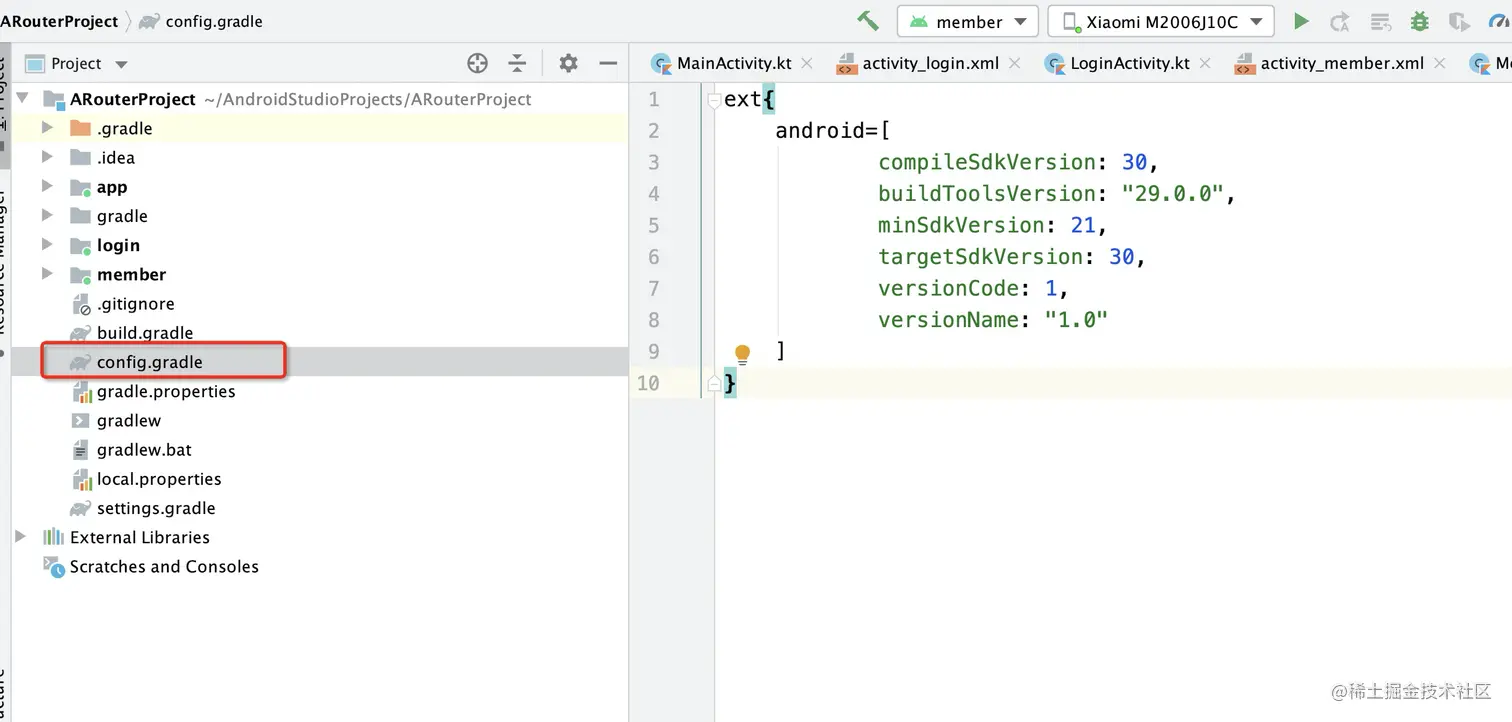
Task: Close the LoginActivity.kt tab
Action: (x=1205, y=63)
